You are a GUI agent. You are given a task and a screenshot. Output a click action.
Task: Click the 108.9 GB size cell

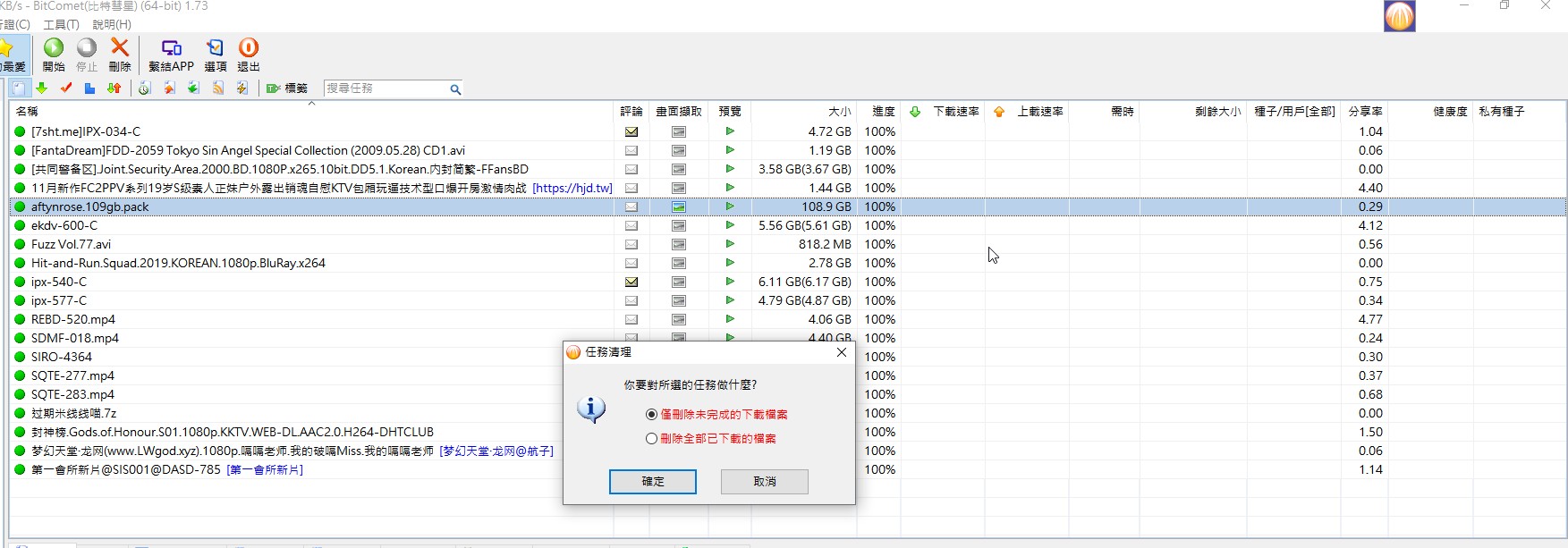tap(826, 207)
